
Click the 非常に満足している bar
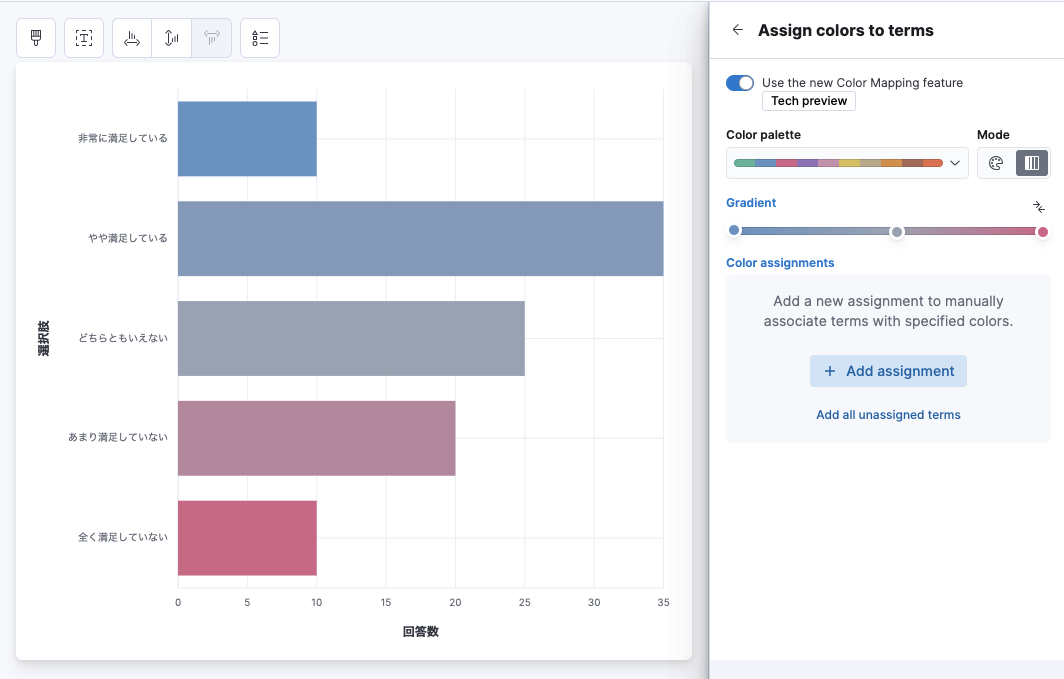click(x=247, y=139)
